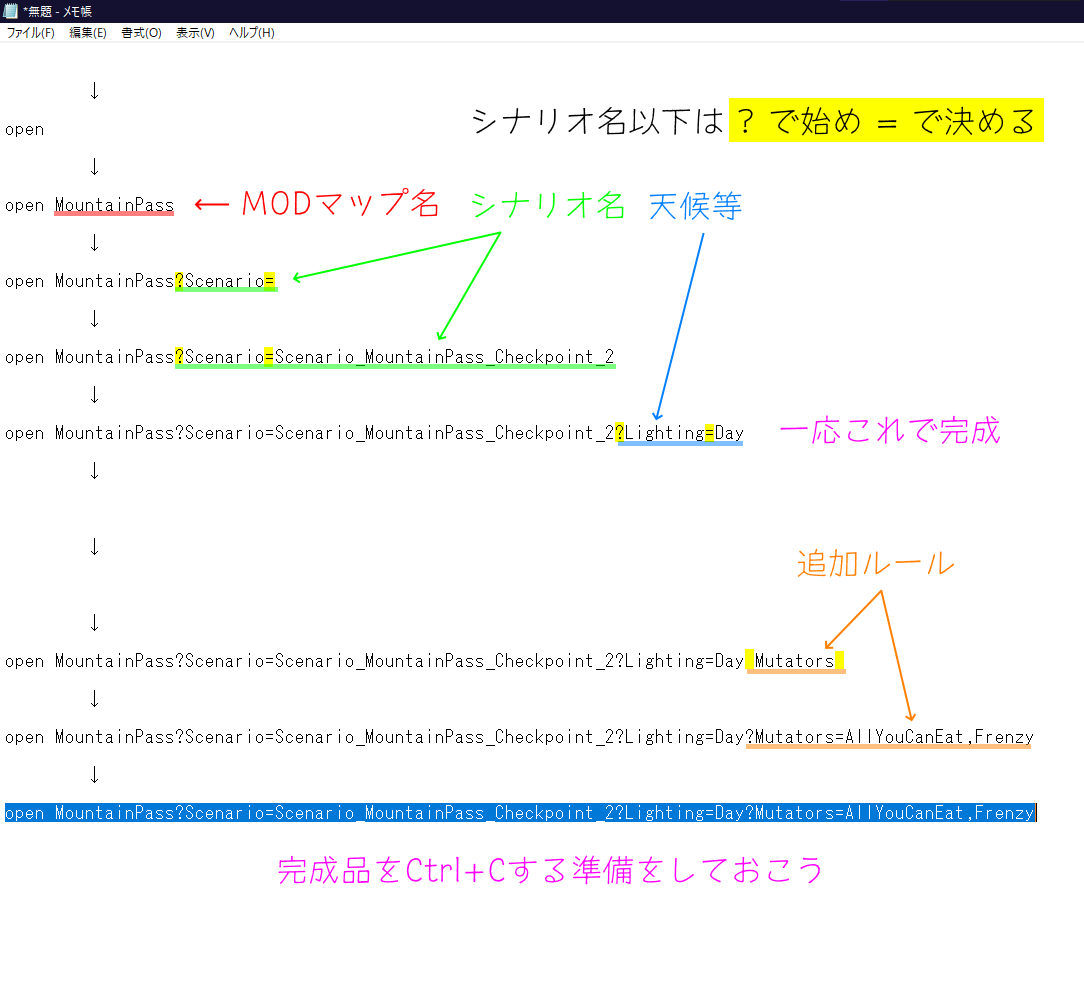Click the line ending with the short green-underlined Scenario=
This screenshot has width=1084, height=1000.
140,282
